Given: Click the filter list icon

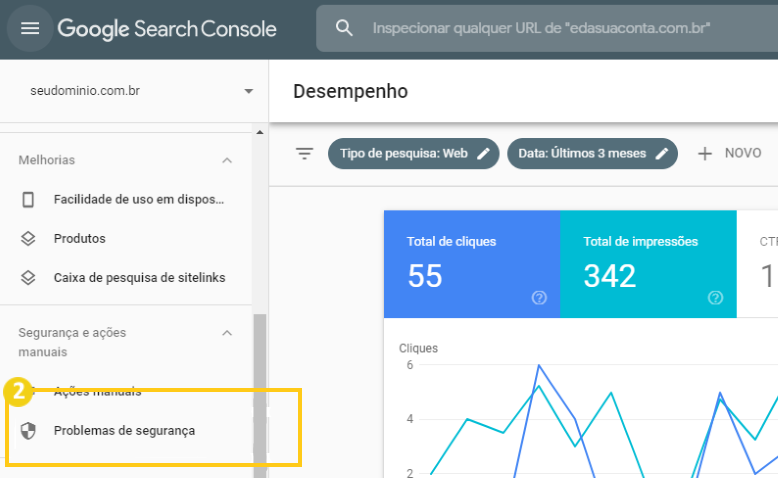Looking at the screenshot, I should pyautogui.click(x=305, y=153).
